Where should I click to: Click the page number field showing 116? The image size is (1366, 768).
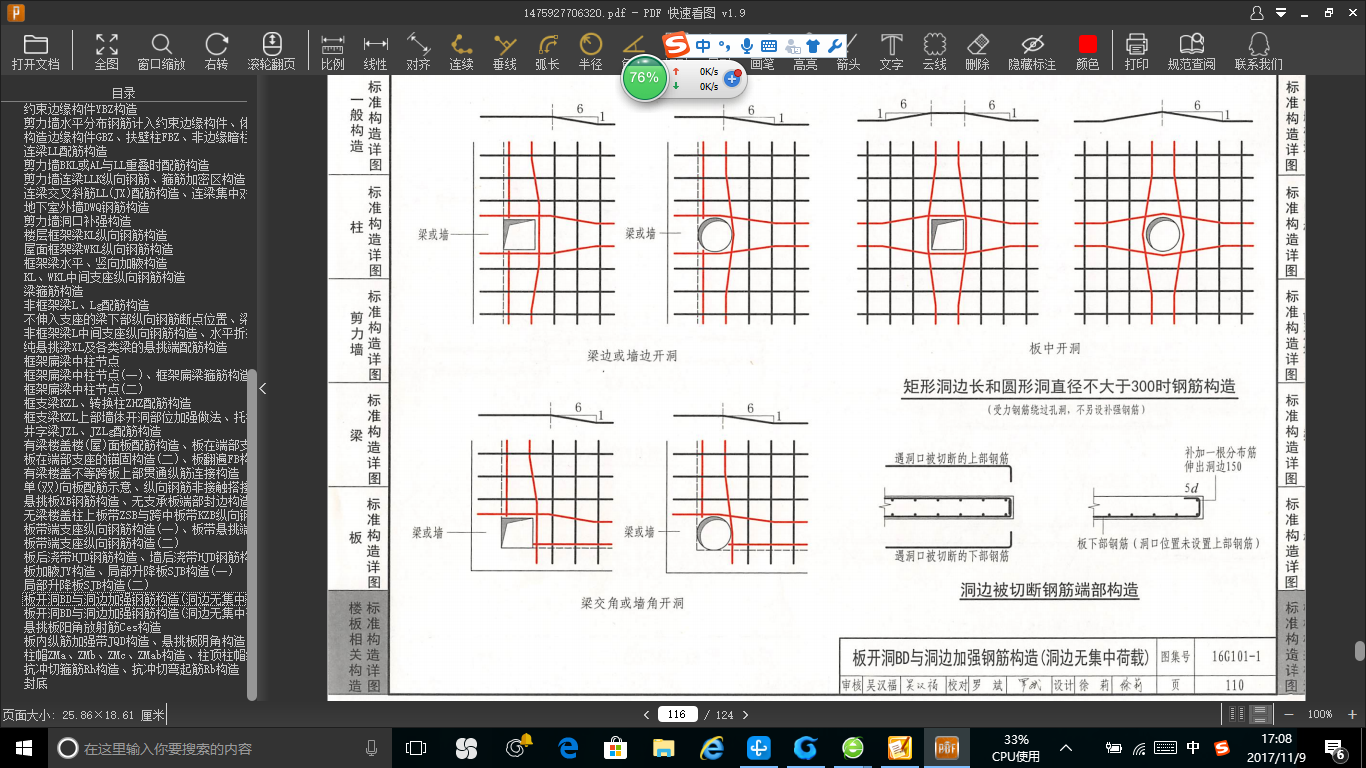point(677,714)
